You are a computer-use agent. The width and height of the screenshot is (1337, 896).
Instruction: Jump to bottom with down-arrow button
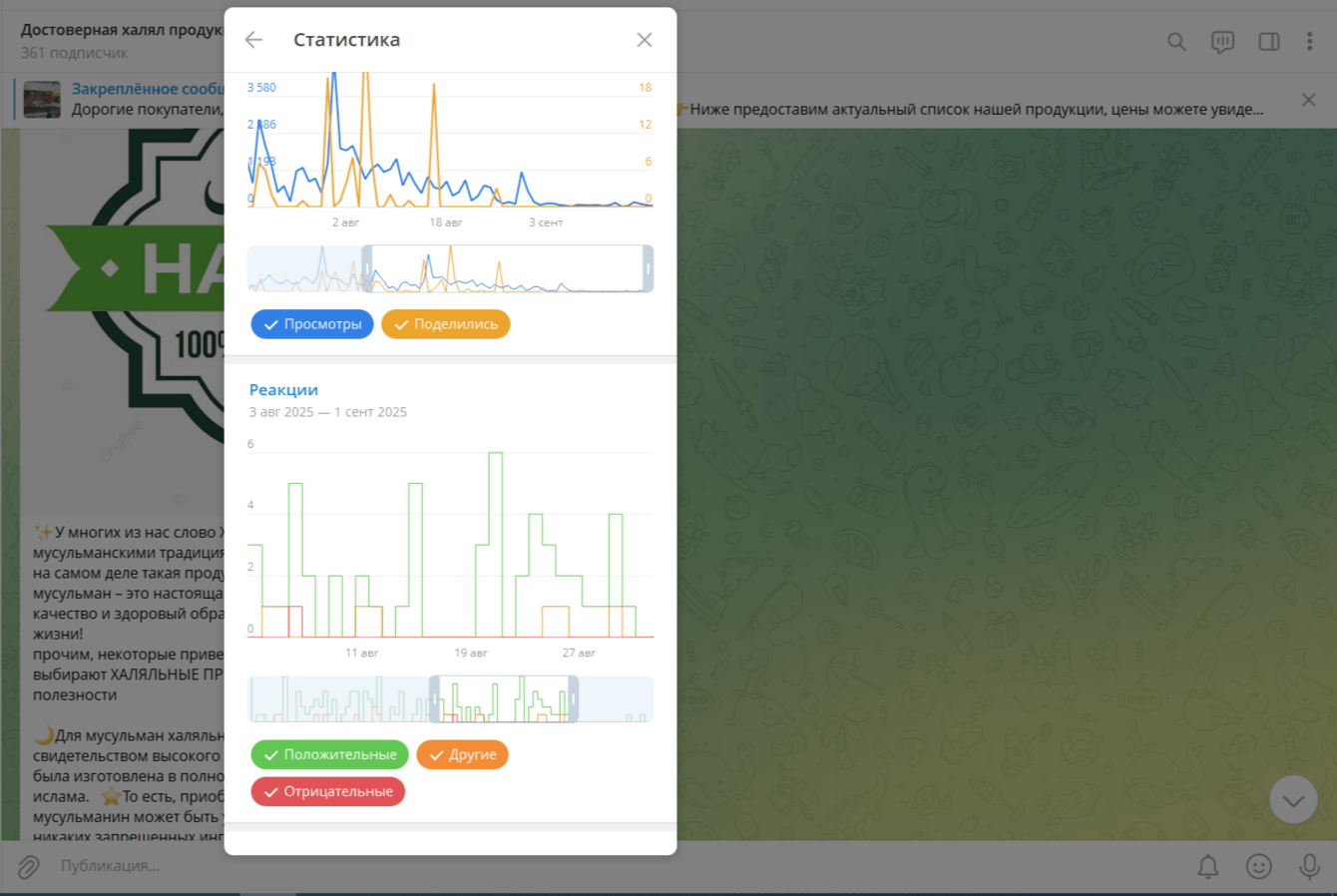pyautogui.click(x=1294, y=800)
